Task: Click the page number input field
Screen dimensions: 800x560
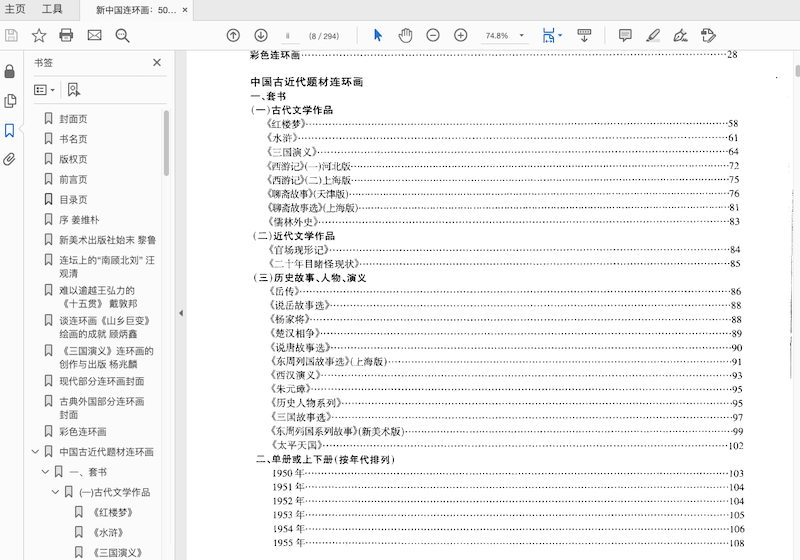Action: [289, 36]
